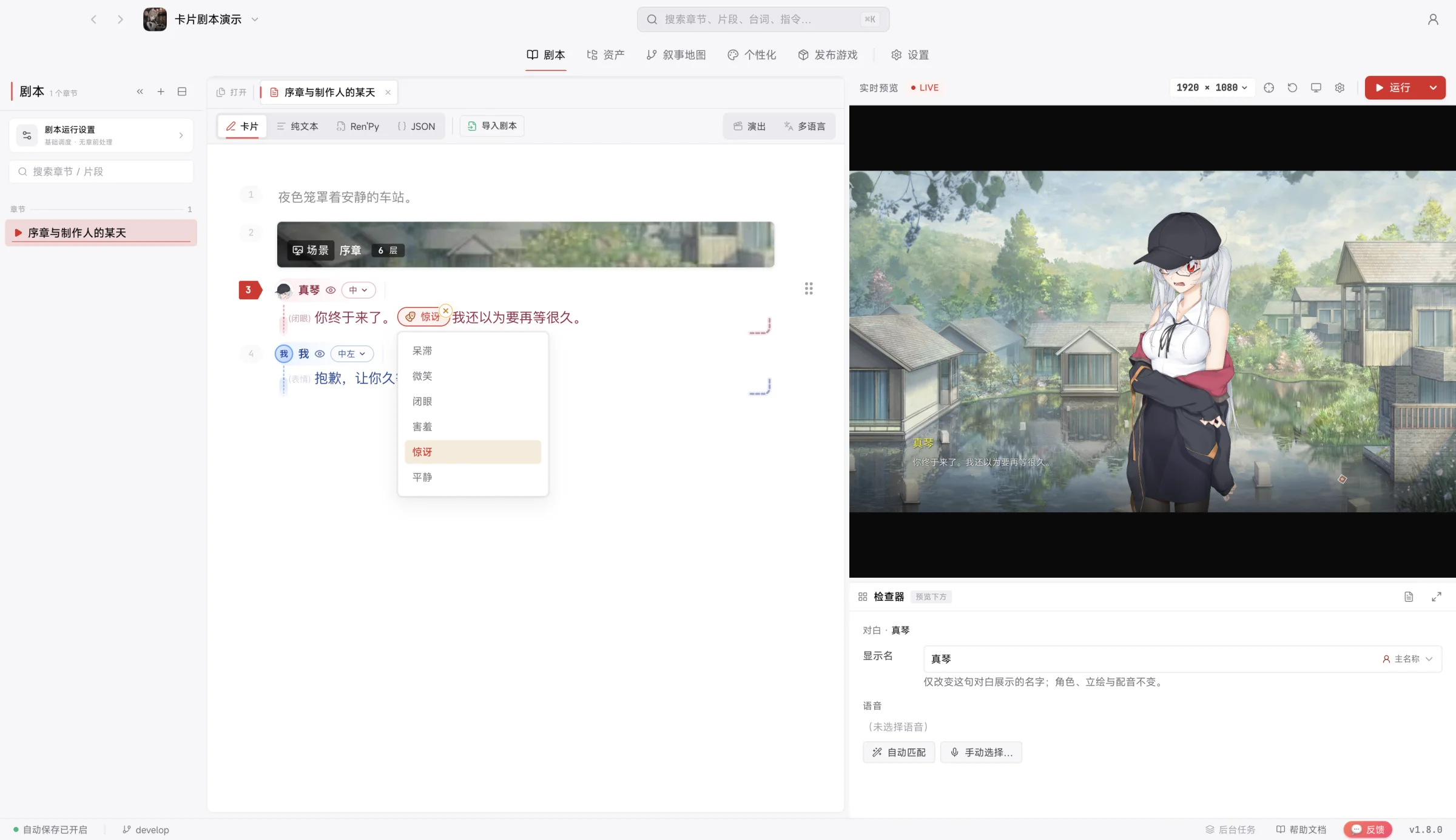Viewport: 1456px width, 840px height.
Task: Expand the inspector panel to fullscreen
Action: click(1437, 597)
